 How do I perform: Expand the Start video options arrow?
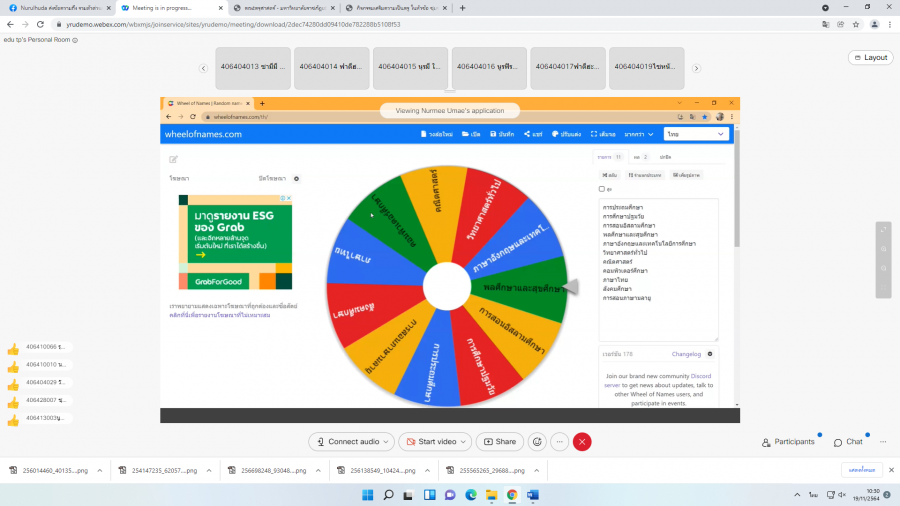(463, 441)
